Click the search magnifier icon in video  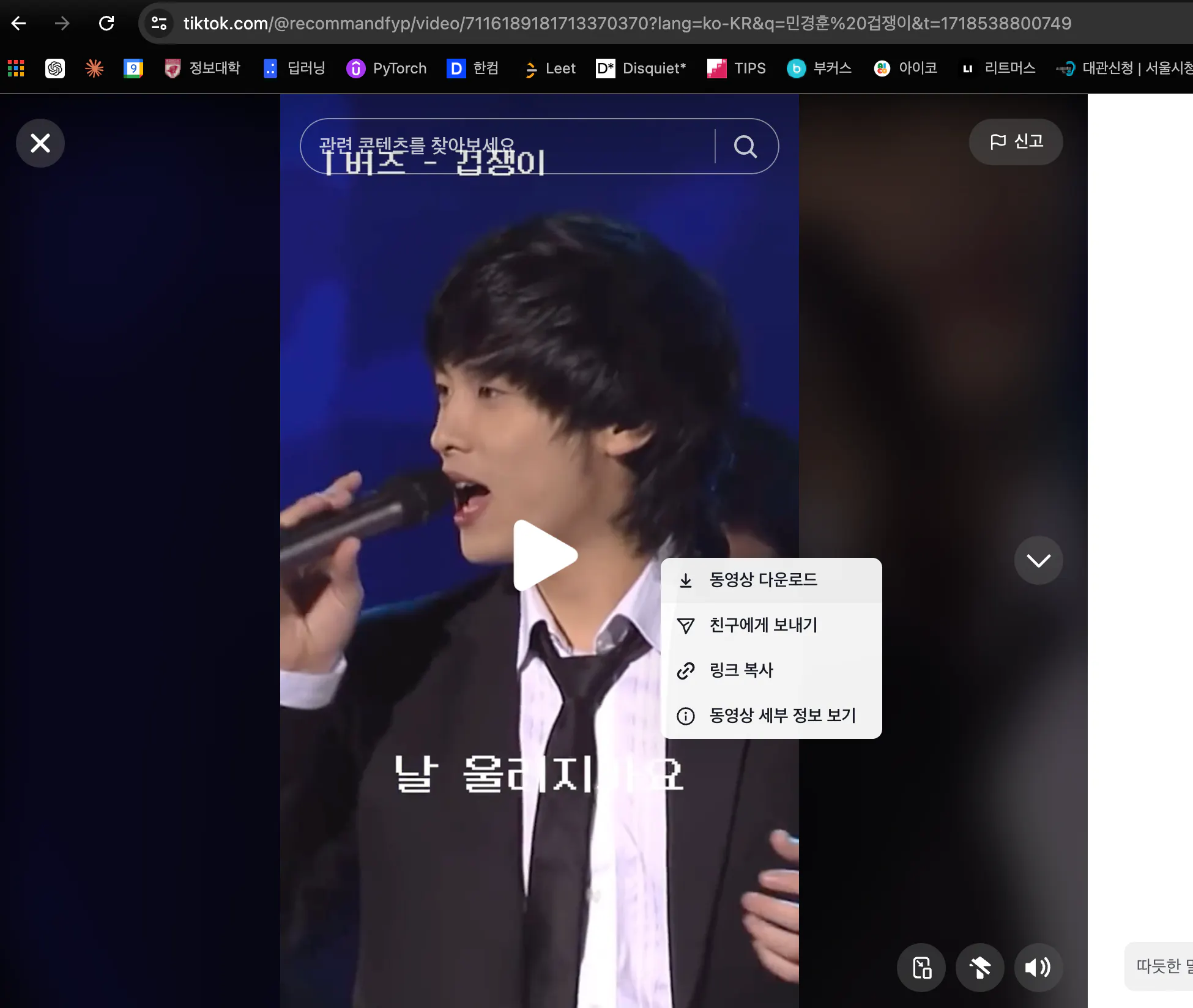point(745,147)
